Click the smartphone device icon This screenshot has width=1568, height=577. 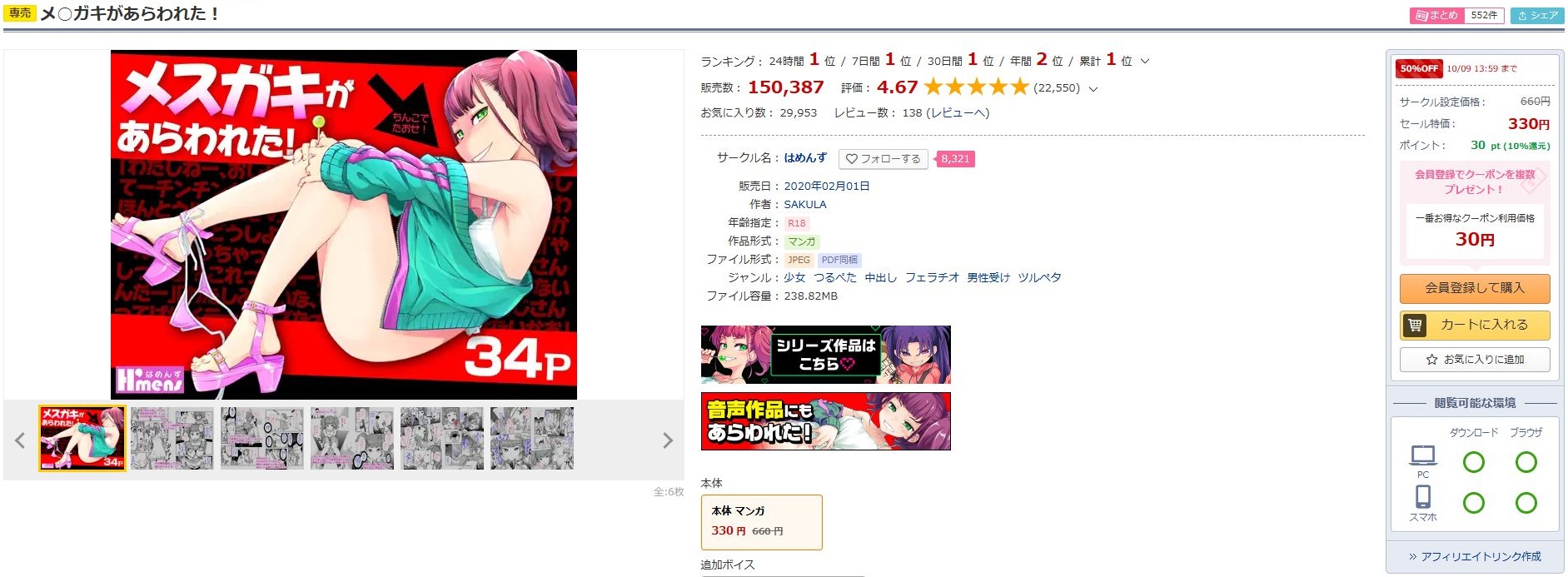pyautogui.click(x=1423, y=497)
